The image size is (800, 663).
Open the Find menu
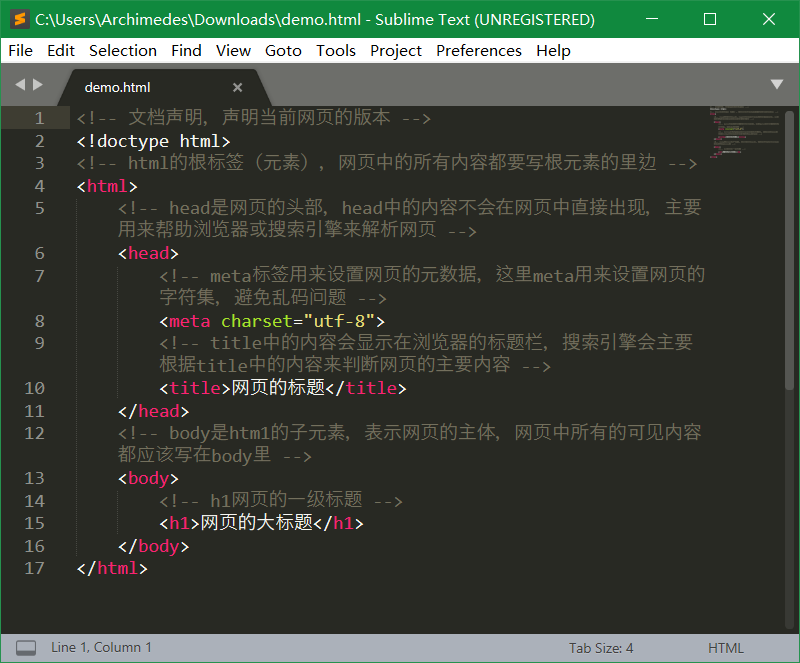[x=186, y=50]
